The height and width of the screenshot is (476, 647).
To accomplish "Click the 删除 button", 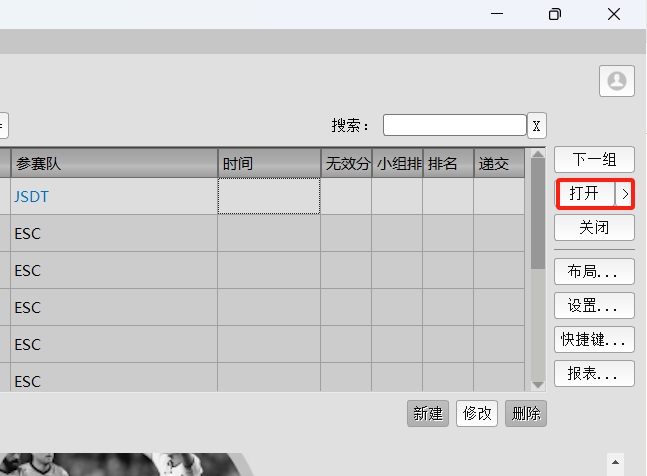I will coord(526,413).
